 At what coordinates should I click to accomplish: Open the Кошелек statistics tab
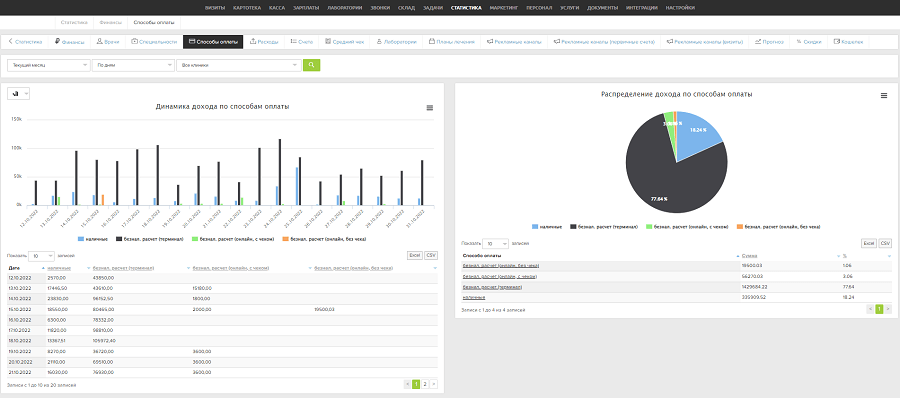[848, 42]
